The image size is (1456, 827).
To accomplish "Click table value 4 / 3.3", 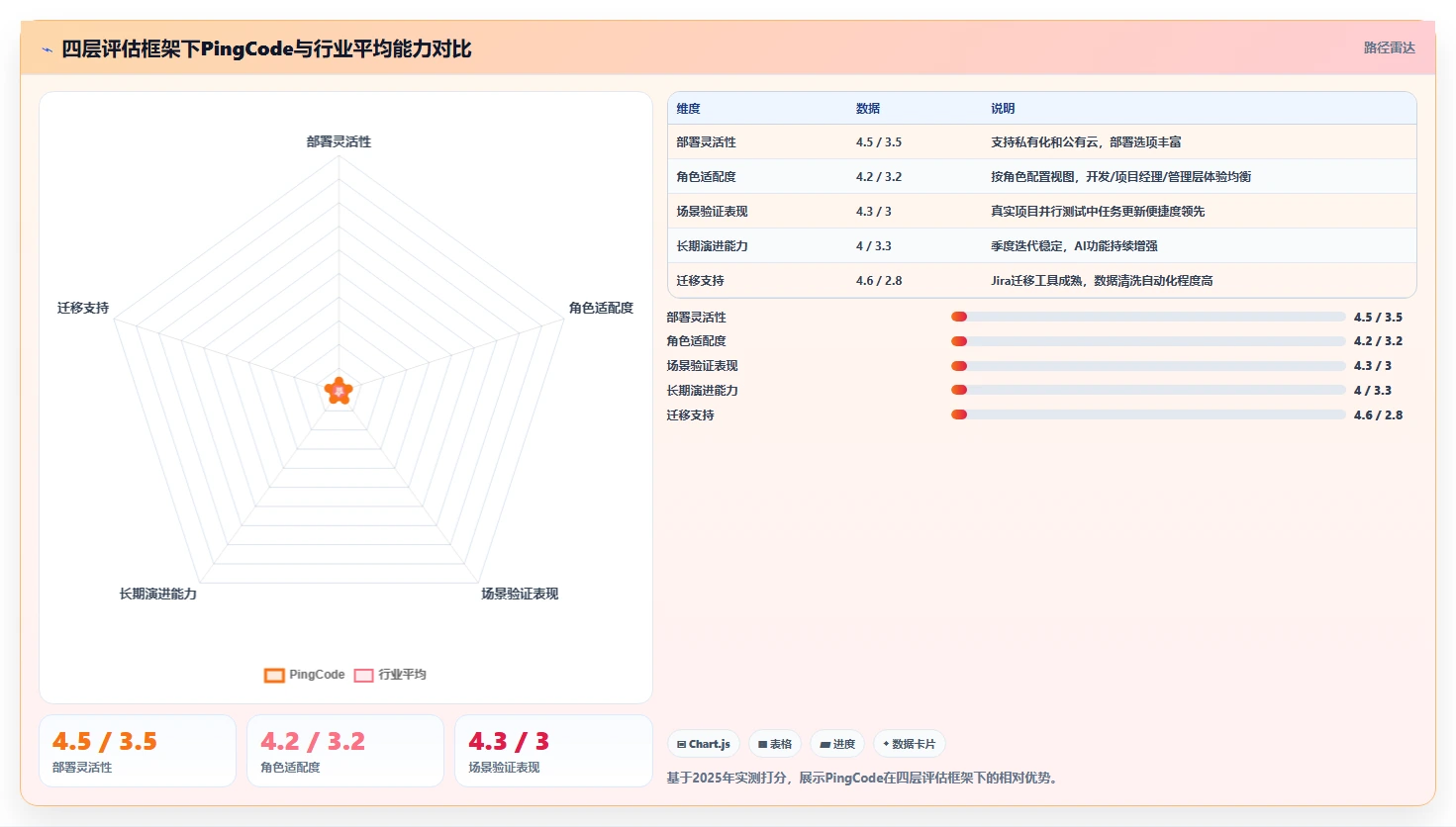I will point(874,246).
